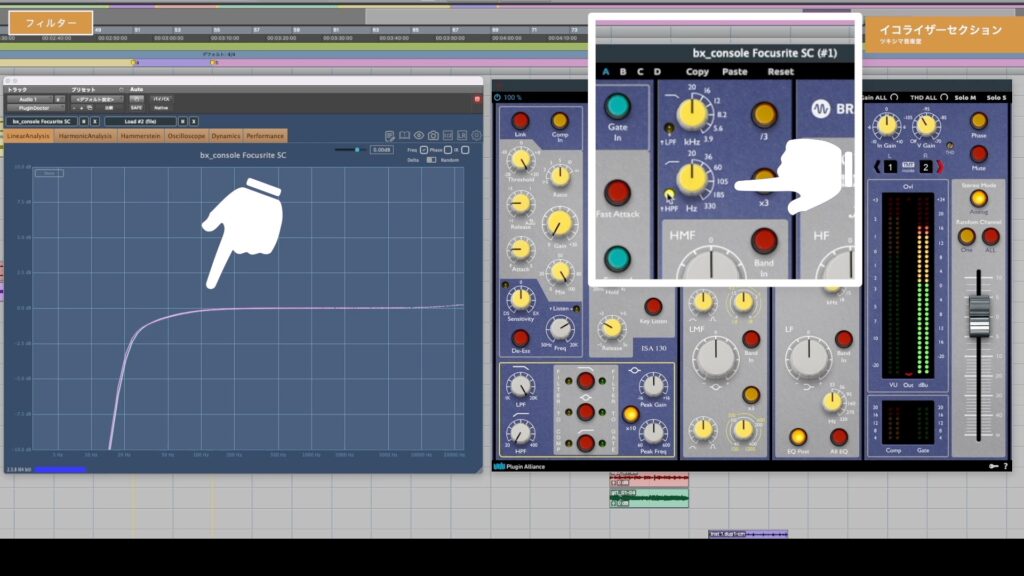1024x576 pixels.
Task: Click the sidechain HPF knob at bottom left
Action: [x=520, y=432]
